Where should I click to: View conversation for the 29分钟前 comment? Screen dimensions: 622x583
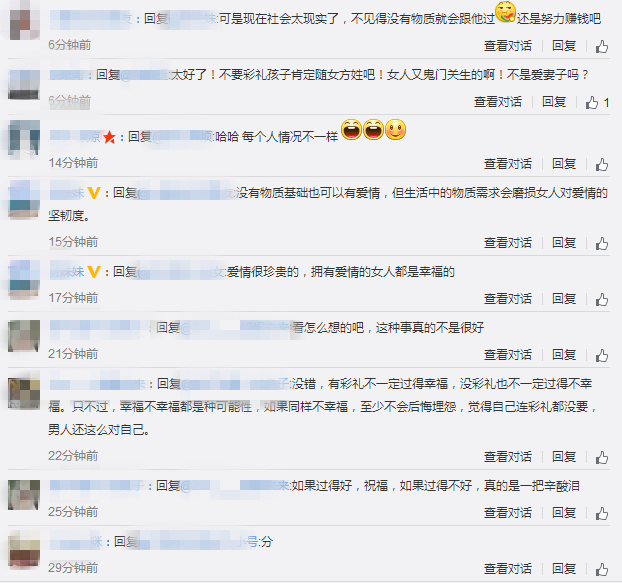pyautogui.click(x=508, y=569)
